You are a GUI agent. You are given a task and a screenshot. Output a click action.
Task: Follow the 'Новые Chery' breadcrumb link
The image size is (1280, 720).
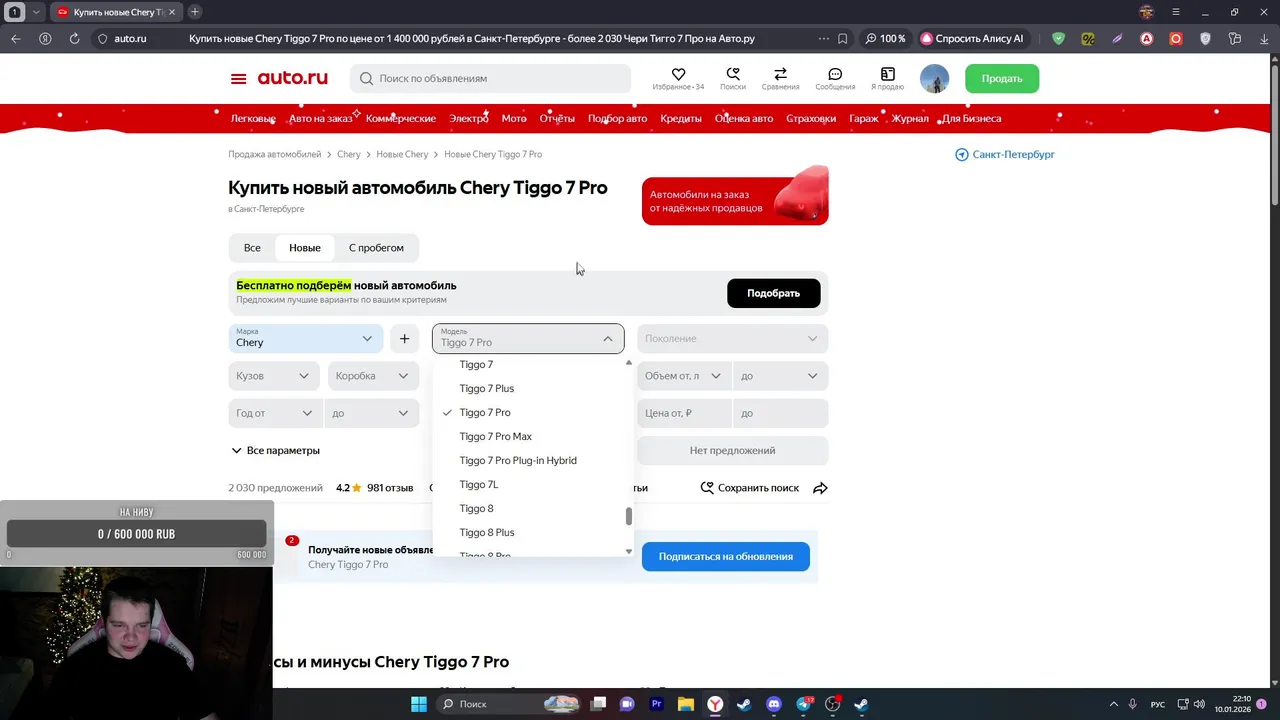(402, 154)
